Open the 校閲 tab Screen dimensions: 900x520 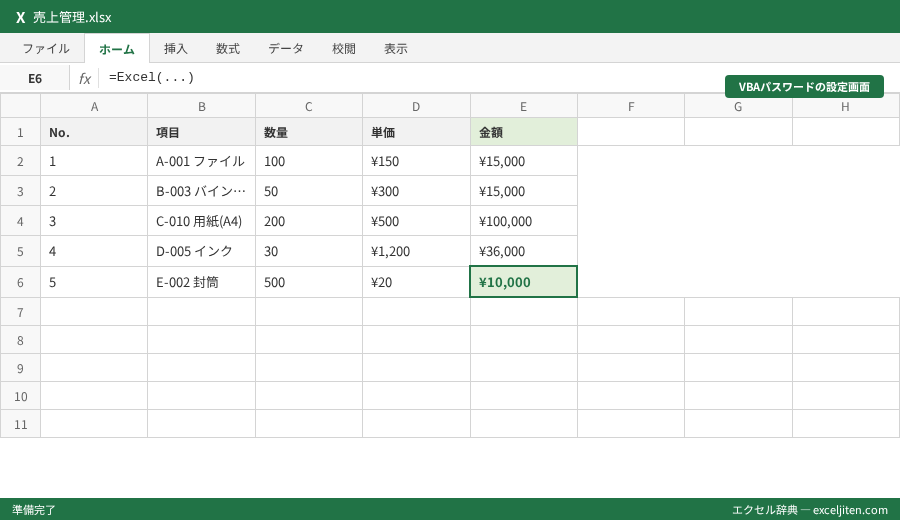(344, 49)
